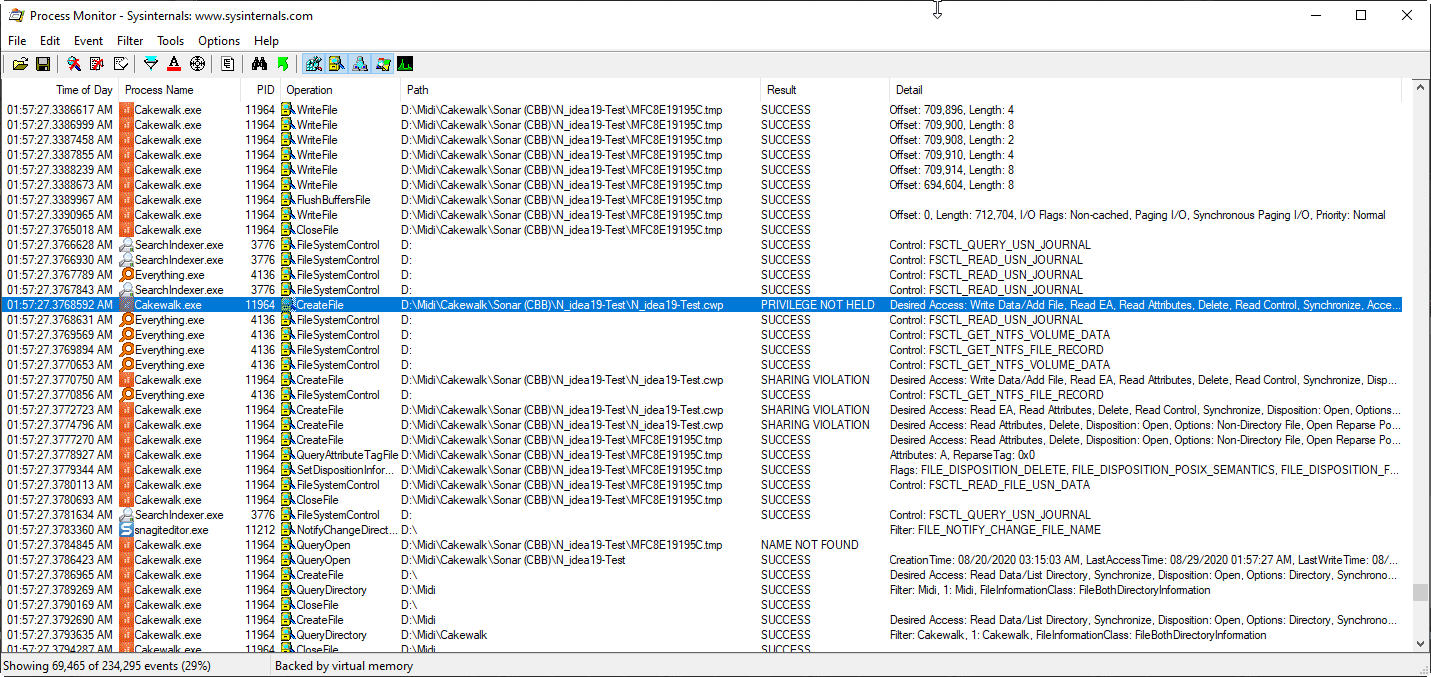
Task: Sort by PID column header
Action: click(x=260, y=90)
